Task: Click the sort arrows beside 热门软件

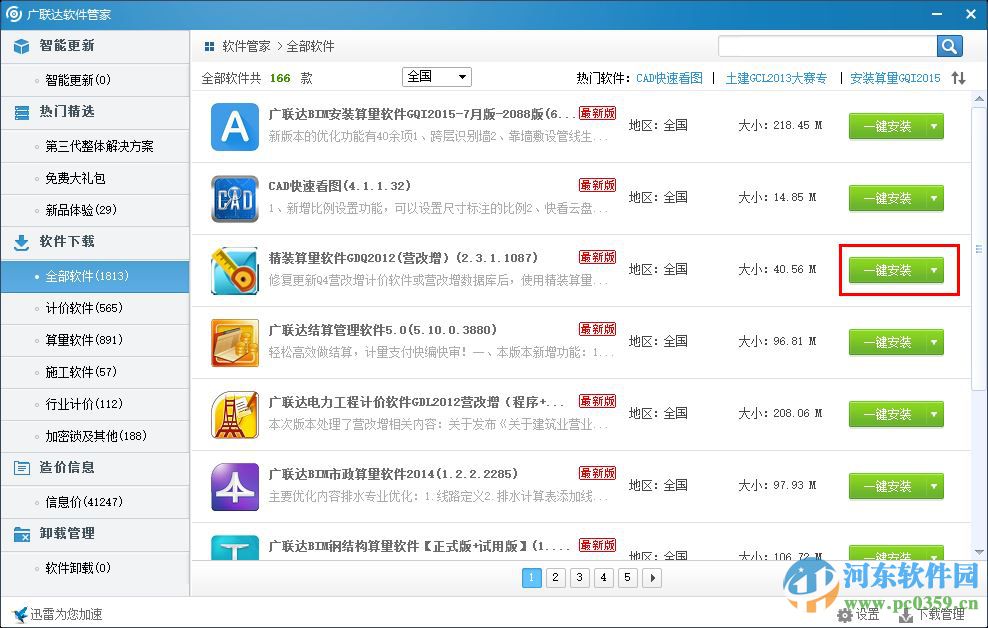Action: pyautogui.click(x=957, y=77)
